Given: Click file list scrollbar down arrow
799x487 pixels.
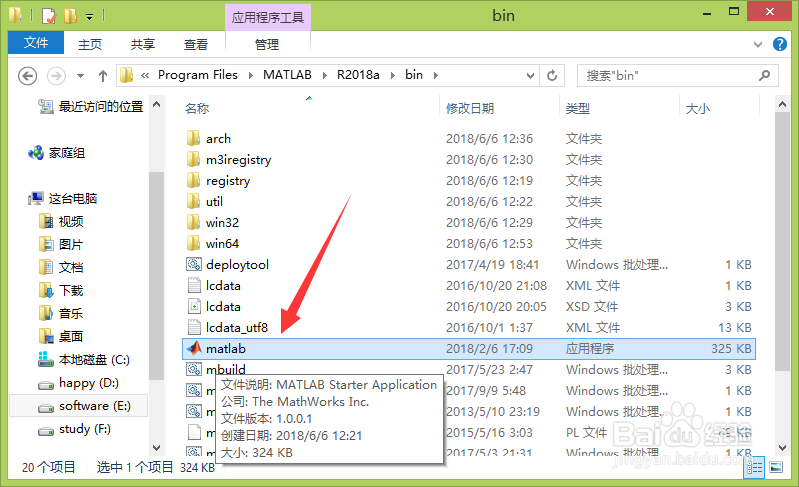Looking at the screenshot, I should tap(783, 448).
